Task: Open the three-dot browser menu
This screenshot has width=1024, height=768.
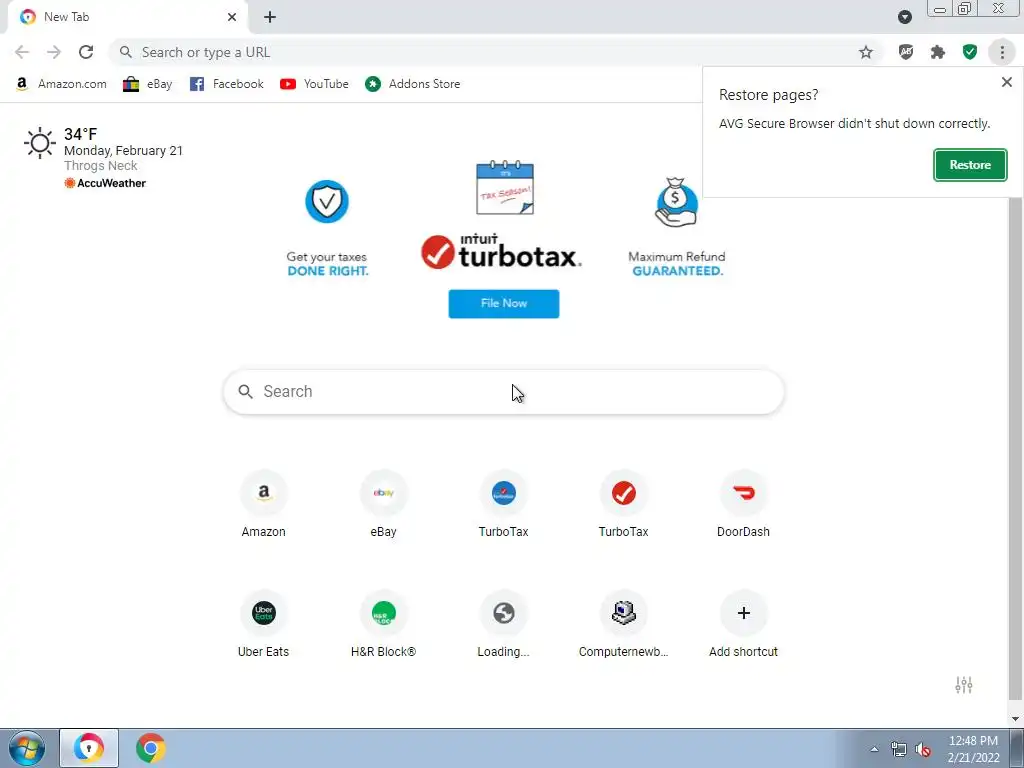Action: pos(1002,52)
